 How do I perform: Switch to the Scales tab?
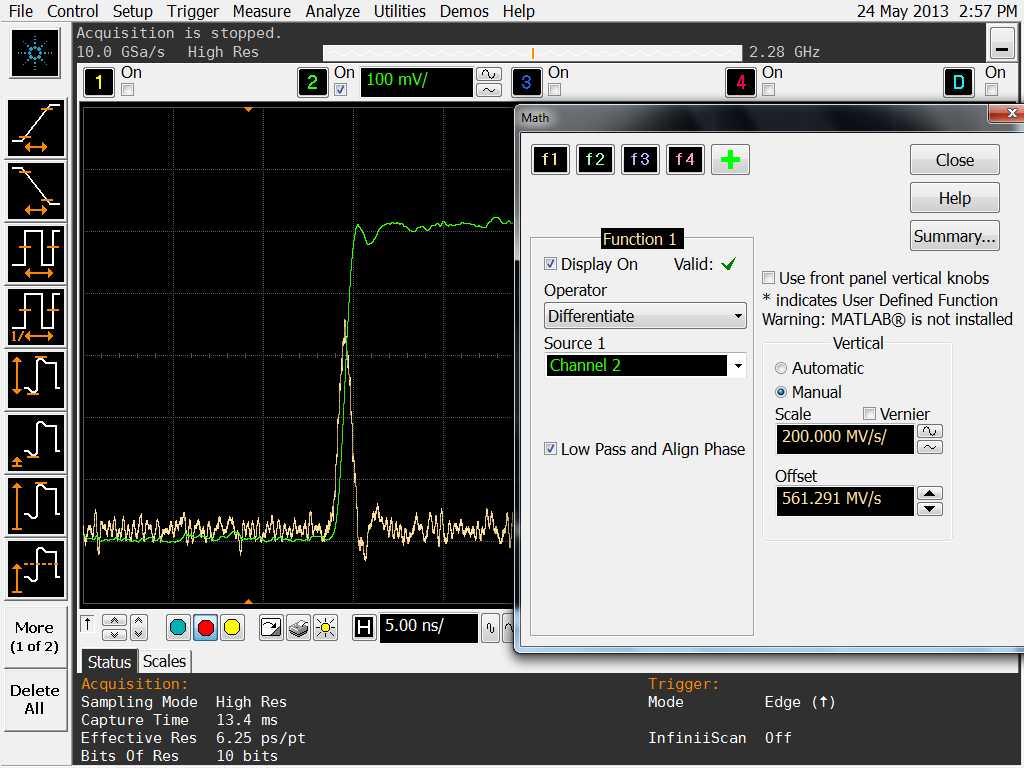[x=165, y=662]
